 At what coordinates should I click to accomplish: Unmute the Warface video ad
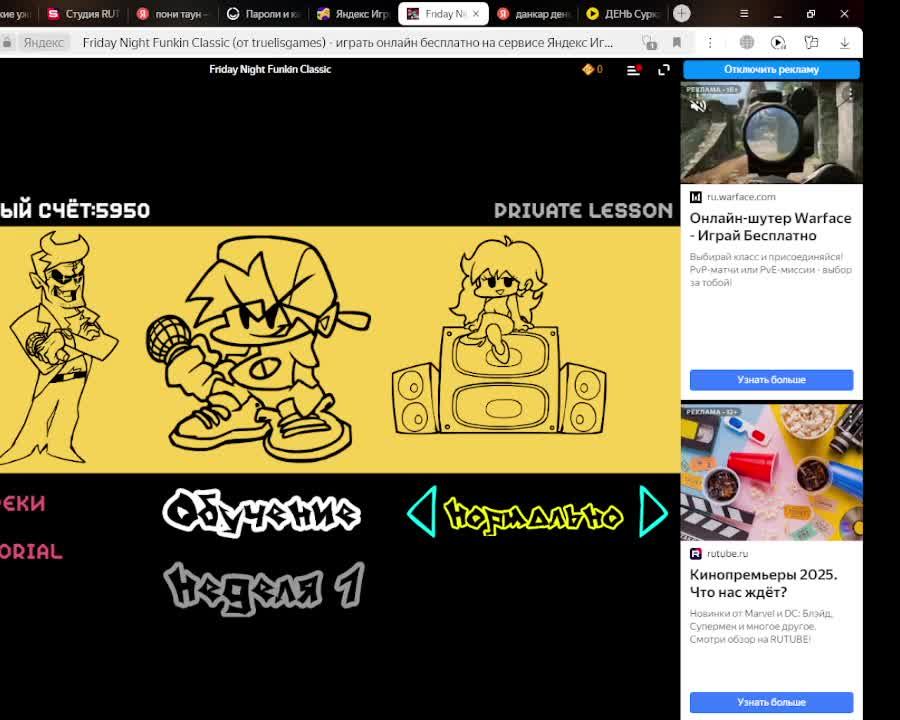click(698, 106)
